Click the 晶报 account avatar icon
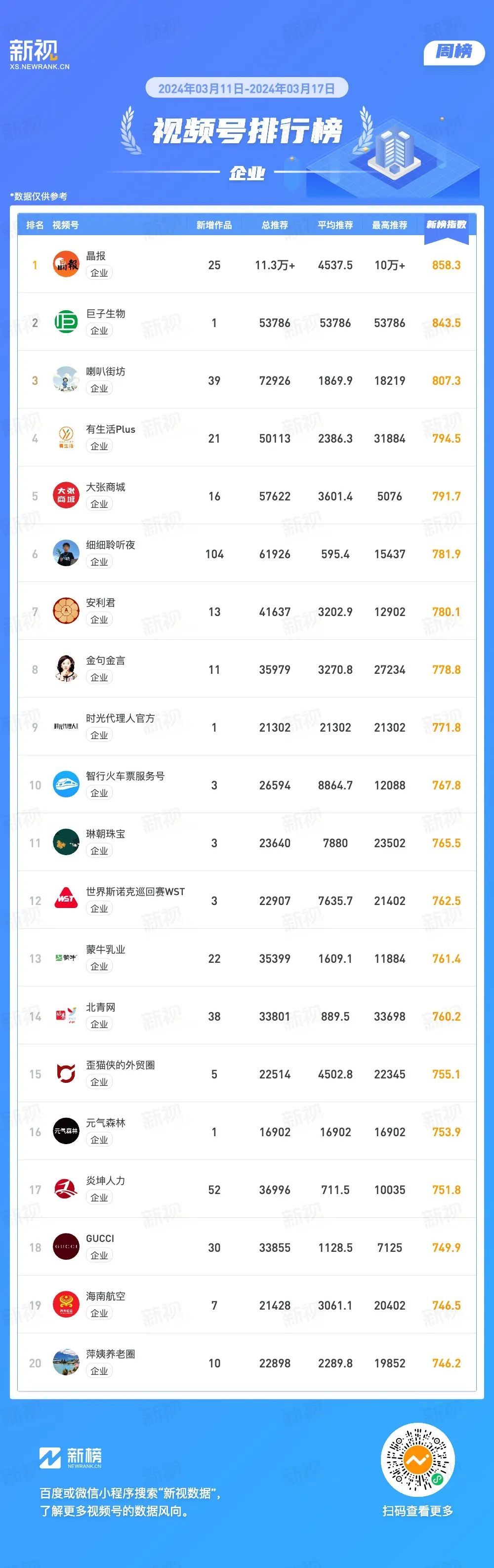The height and width of the screenshot is (1568, 494). [66, 264]
